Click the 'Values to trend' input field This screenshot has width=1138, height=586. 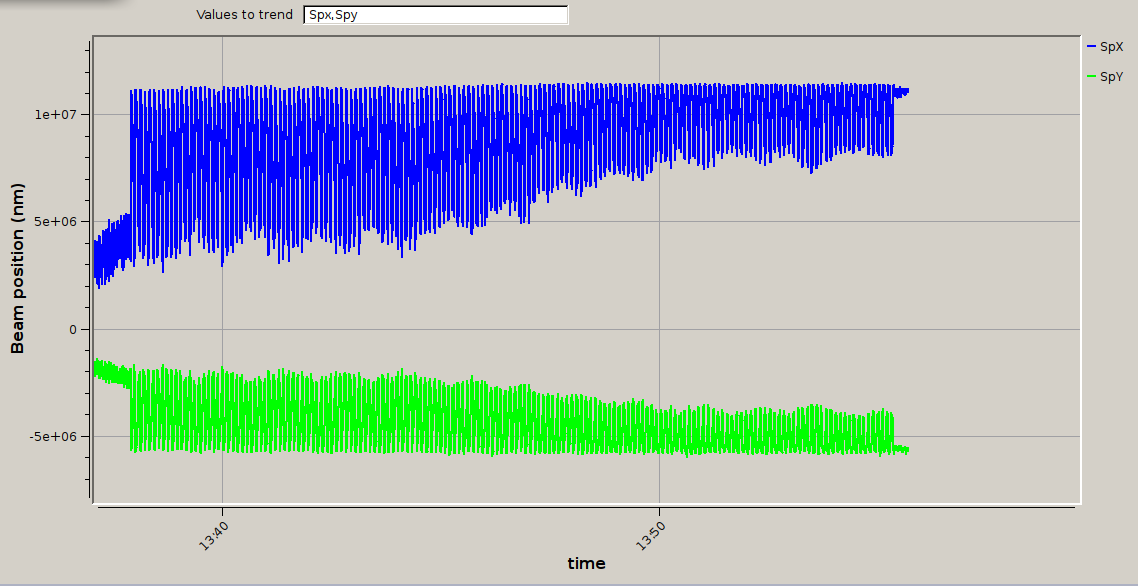(435, 15)
